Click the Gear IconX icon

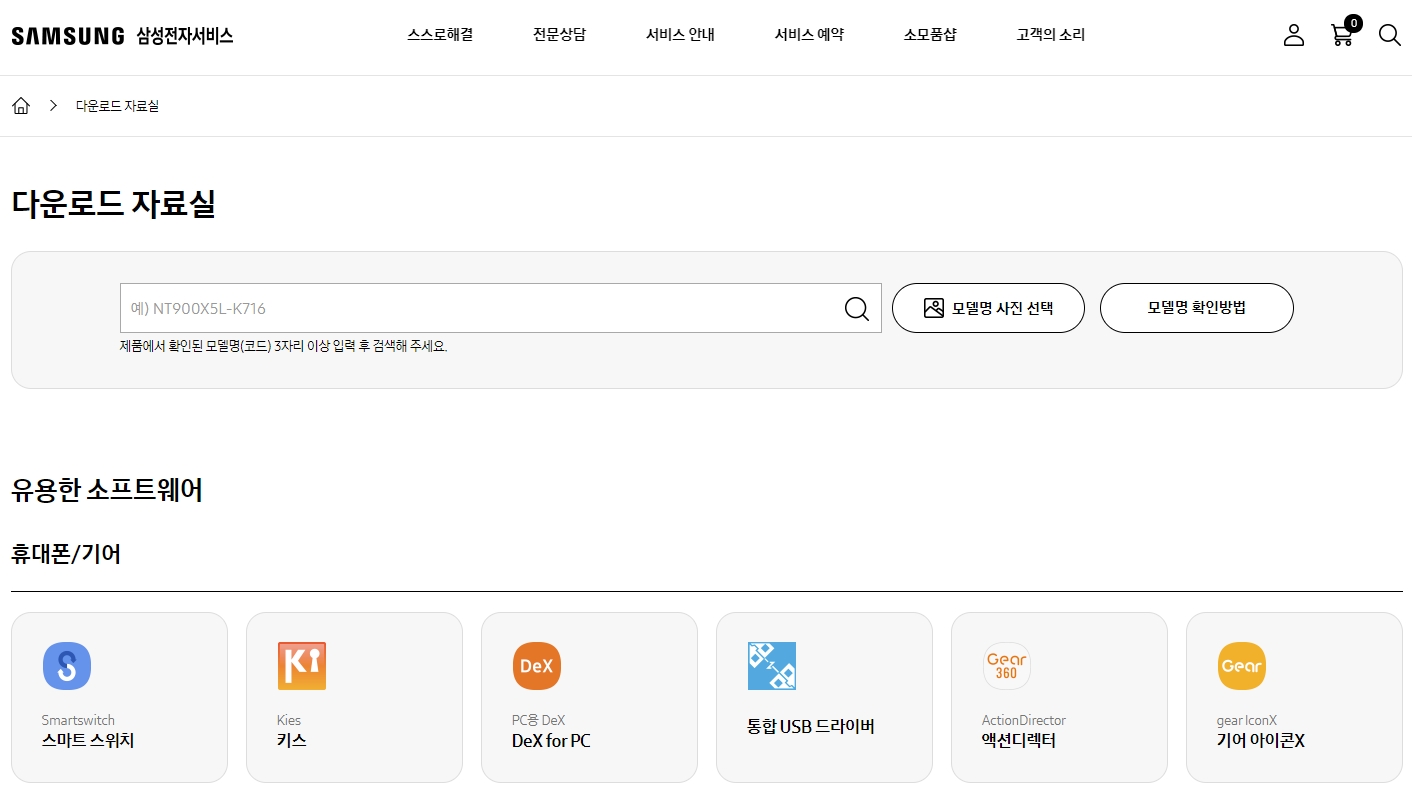click(1242, 666)
